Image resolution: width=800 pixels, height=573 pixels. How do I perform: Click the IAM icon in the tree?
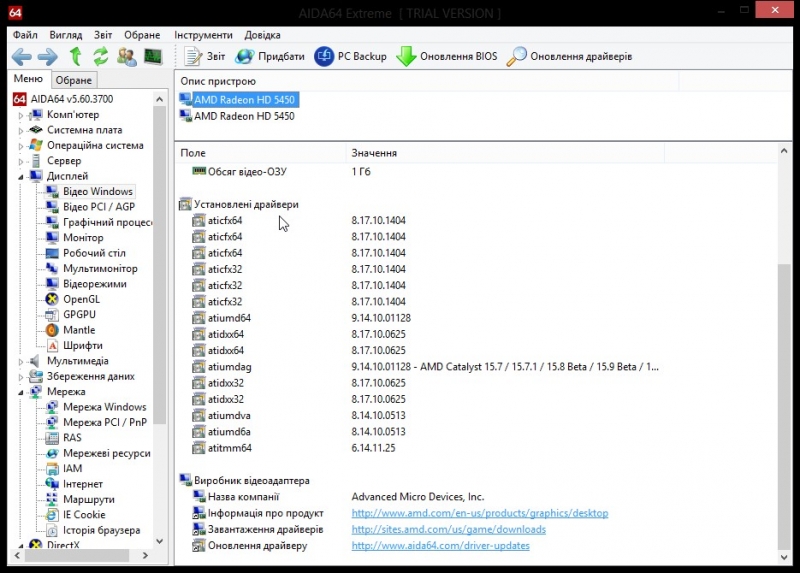[x=52, y=468]
